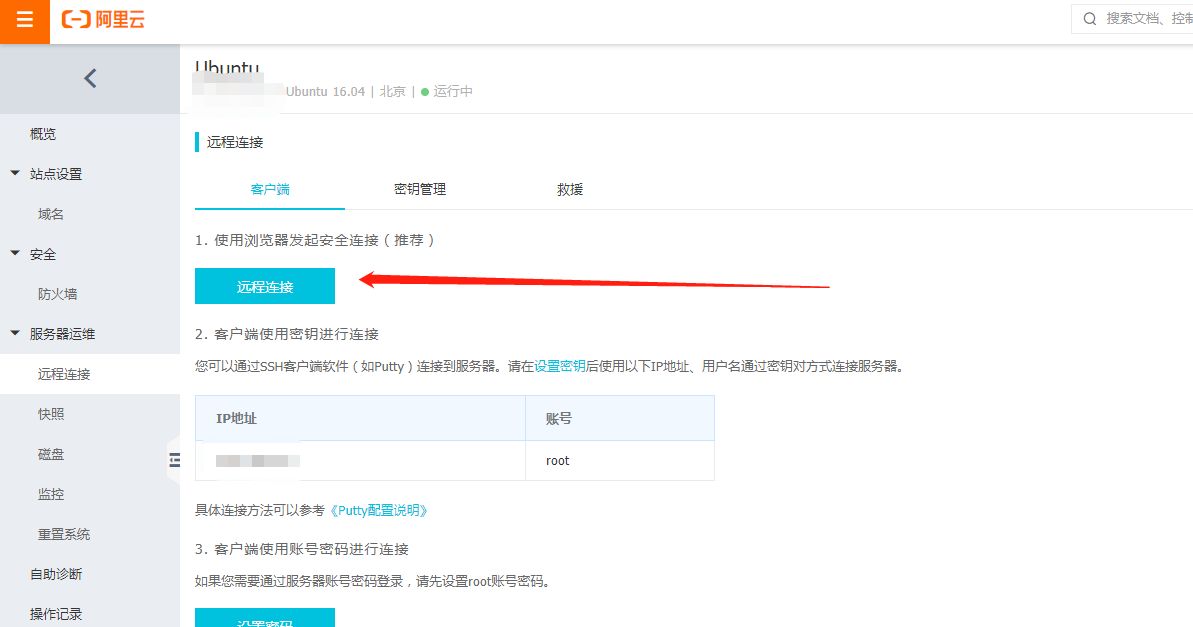
Task: Select 监控 in the sidebar
Action: coord(51,494)
